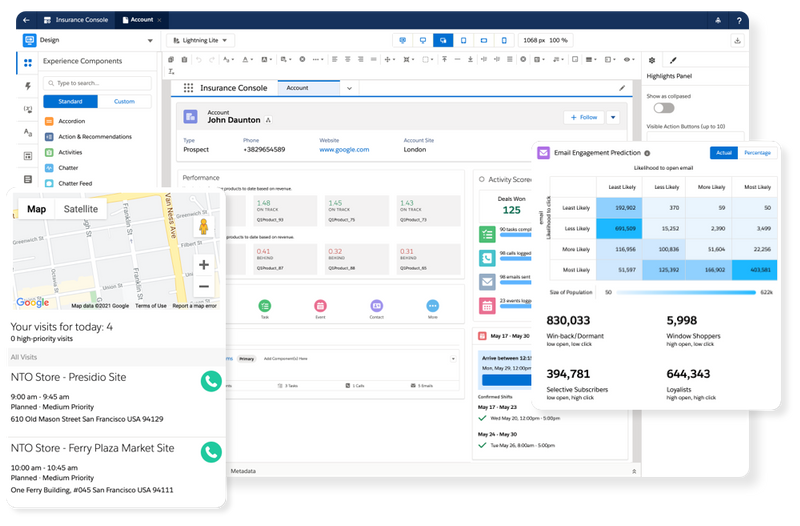Click the Street View pegman icon
Viewport: 800px width, 526px height.
pyautogui.click(x=204, y=227)
